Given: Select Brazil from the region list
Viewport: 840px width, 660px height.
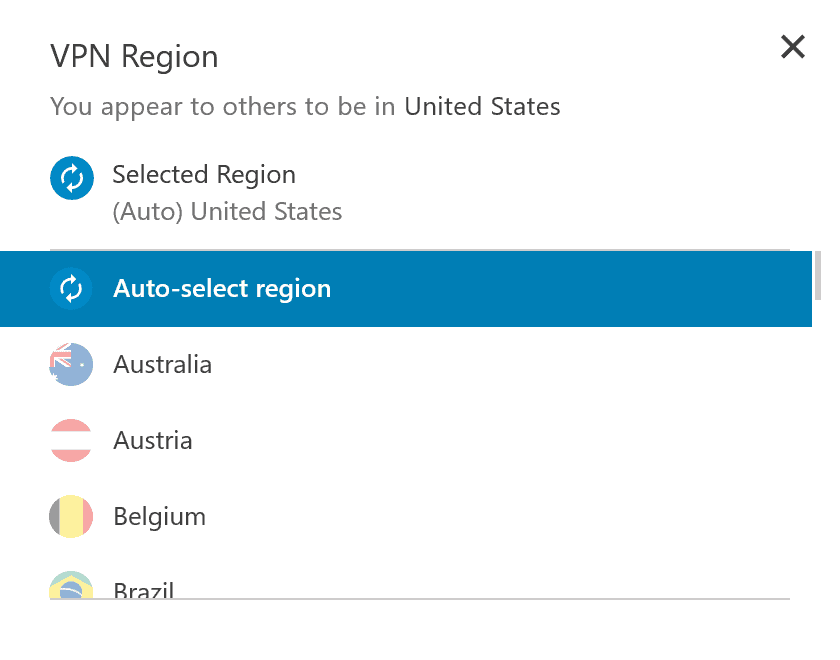Looking at the screenshot, I should (x=144, y=590).
